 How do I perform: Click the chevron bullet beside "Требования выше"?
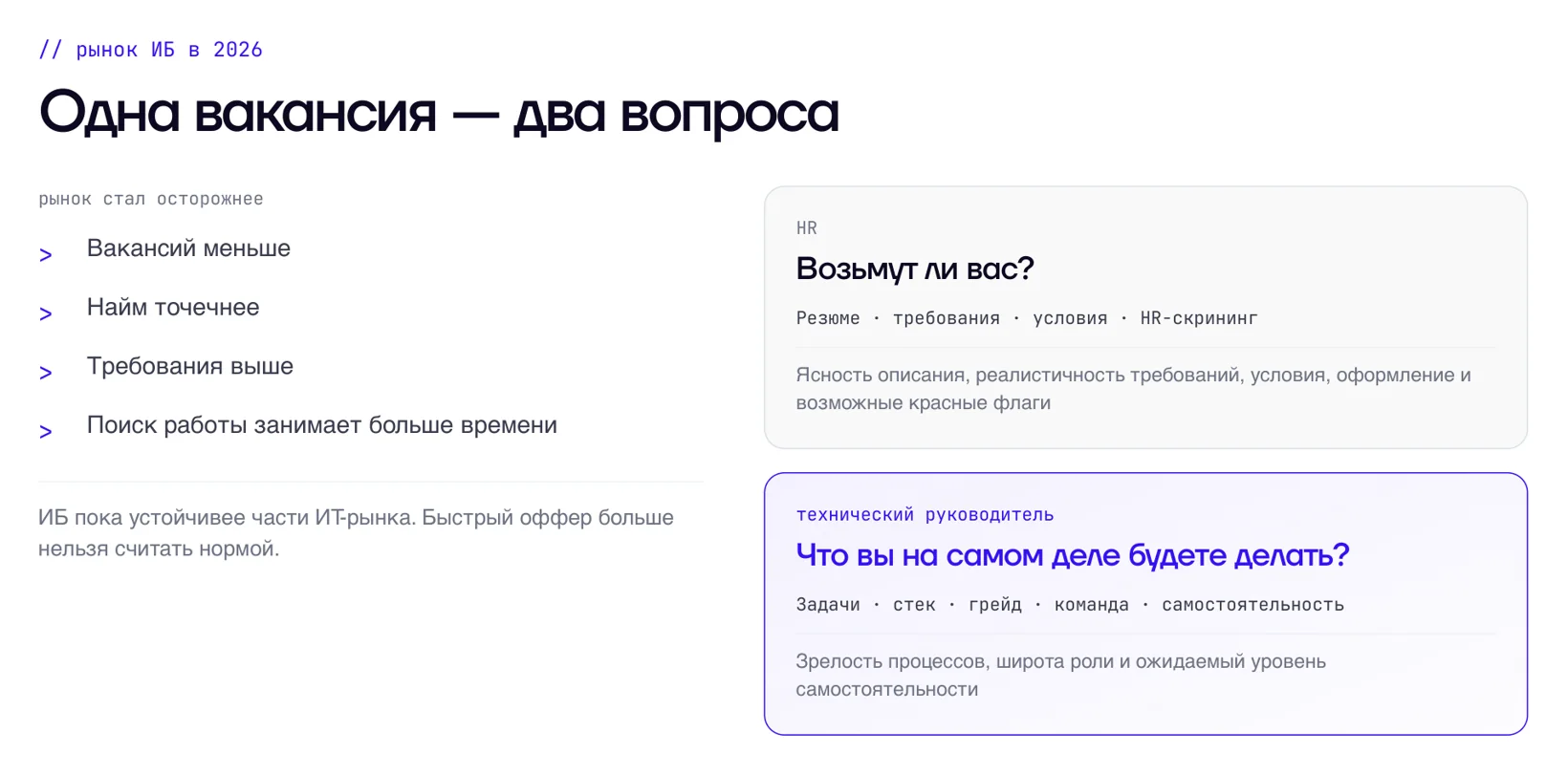tap(45, 373)
